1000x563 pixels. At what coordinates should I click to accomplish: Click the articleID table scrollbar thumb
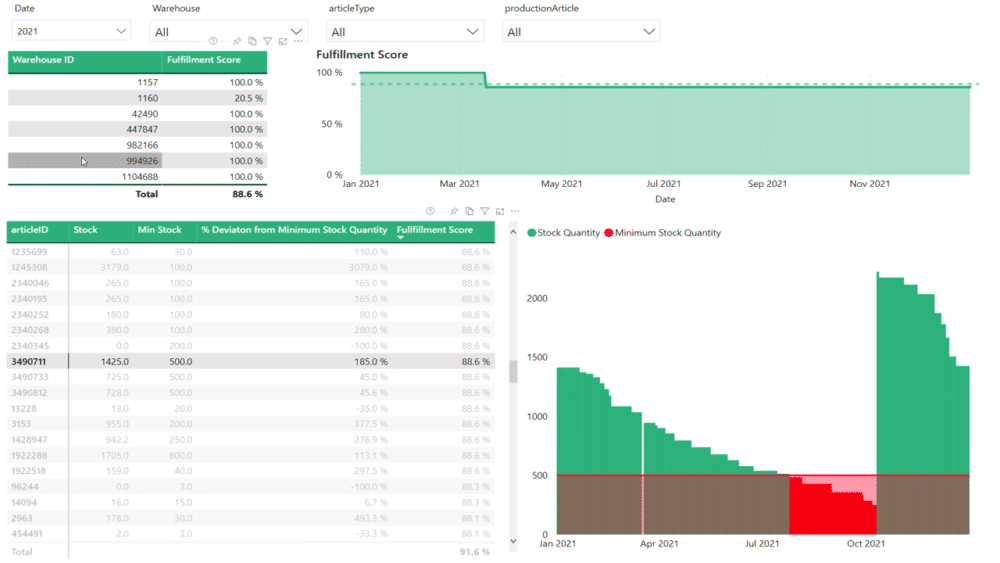coord(513,371)
